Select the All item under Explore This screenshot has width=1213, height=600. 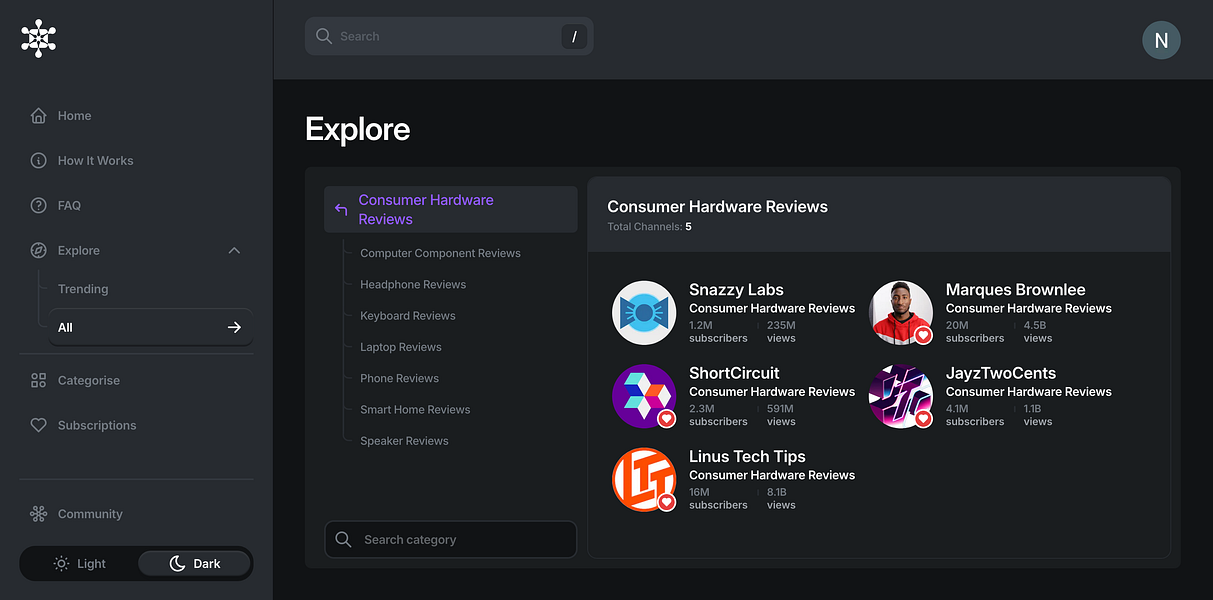pyautogui.click(x=150, y=328)
